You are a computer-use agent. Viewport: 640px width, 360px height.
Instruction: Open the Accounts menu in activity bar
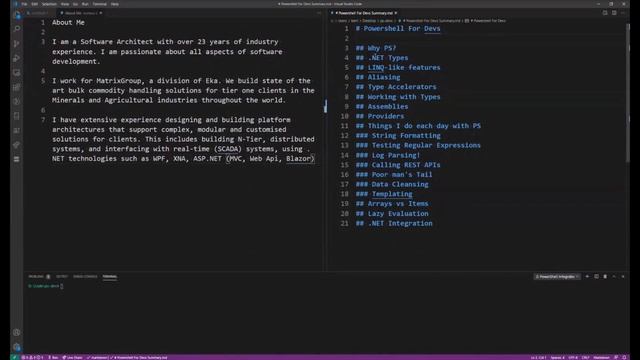point(17,333)
